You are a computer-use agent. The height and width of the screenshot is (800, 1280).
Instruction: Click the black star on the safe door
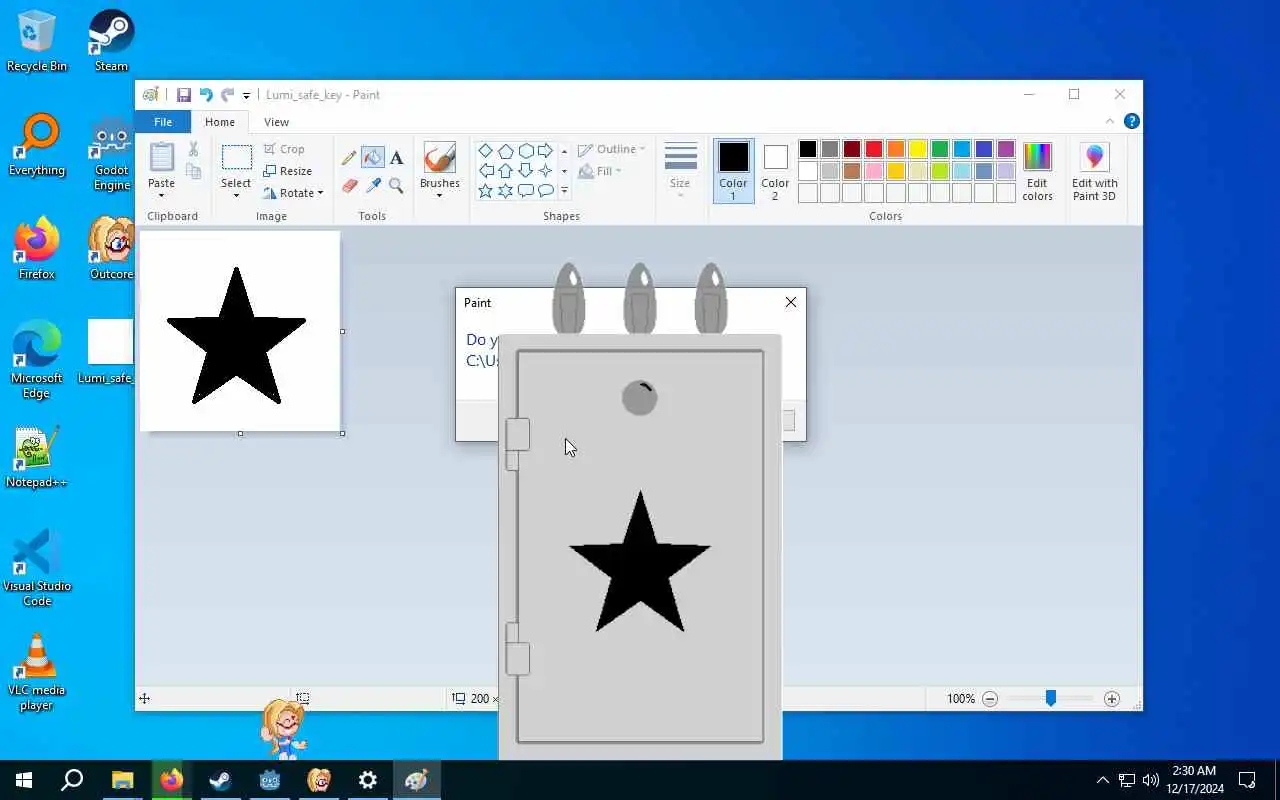640,563
